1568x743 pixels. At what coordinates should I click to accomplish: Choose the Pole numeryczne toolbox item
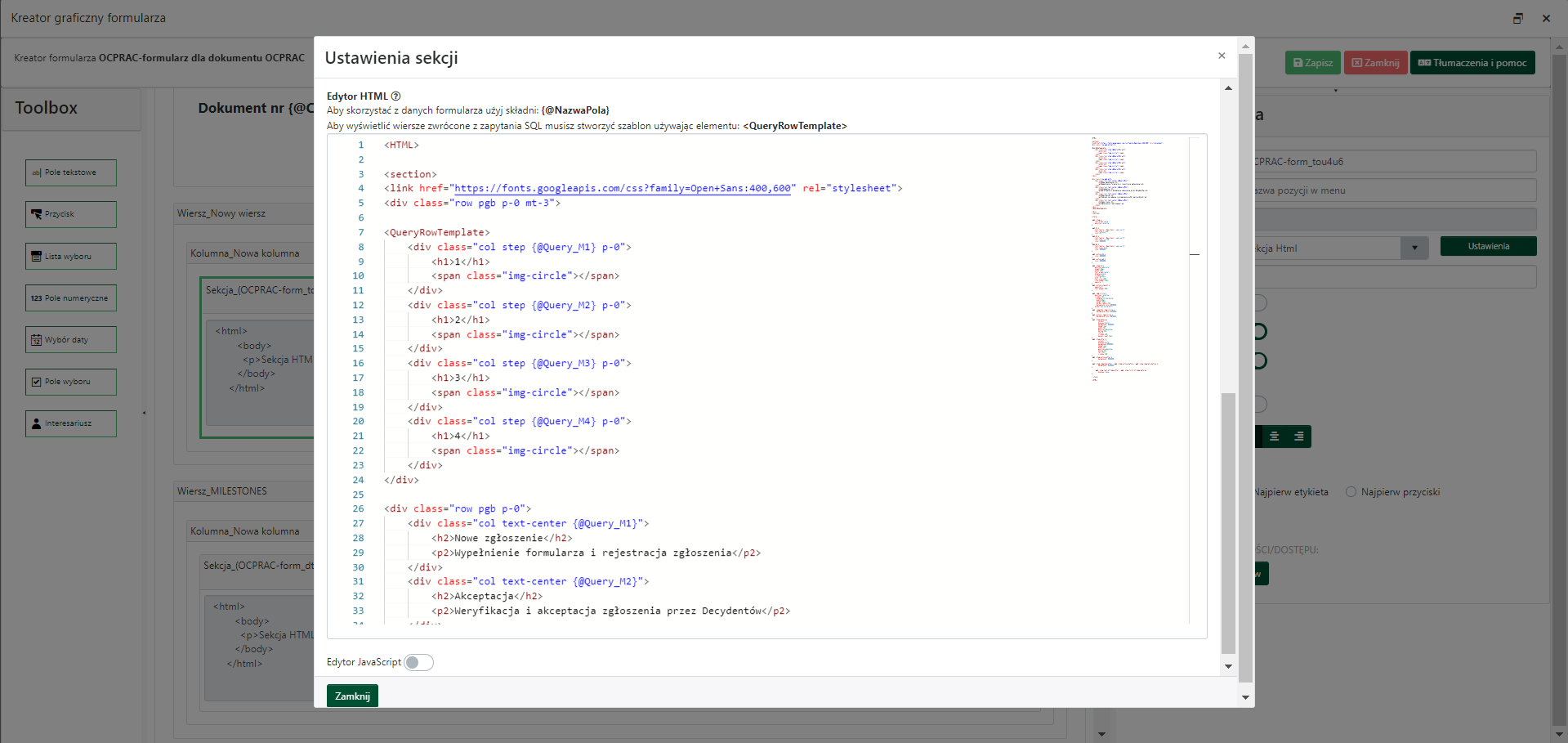[70, 298]
